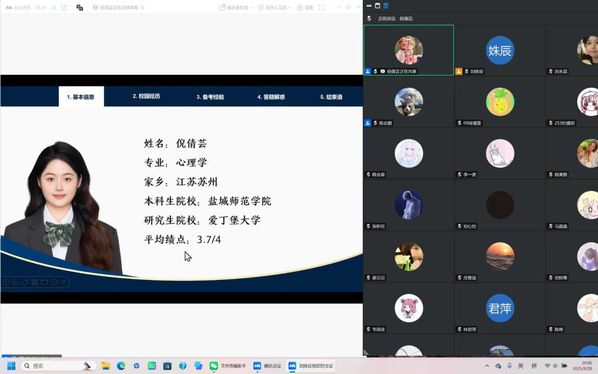Open the WeChat 文件传输助手 taskbar item
Image resolution: width=598 pixels, height=374 pixels.
(228, 366)
